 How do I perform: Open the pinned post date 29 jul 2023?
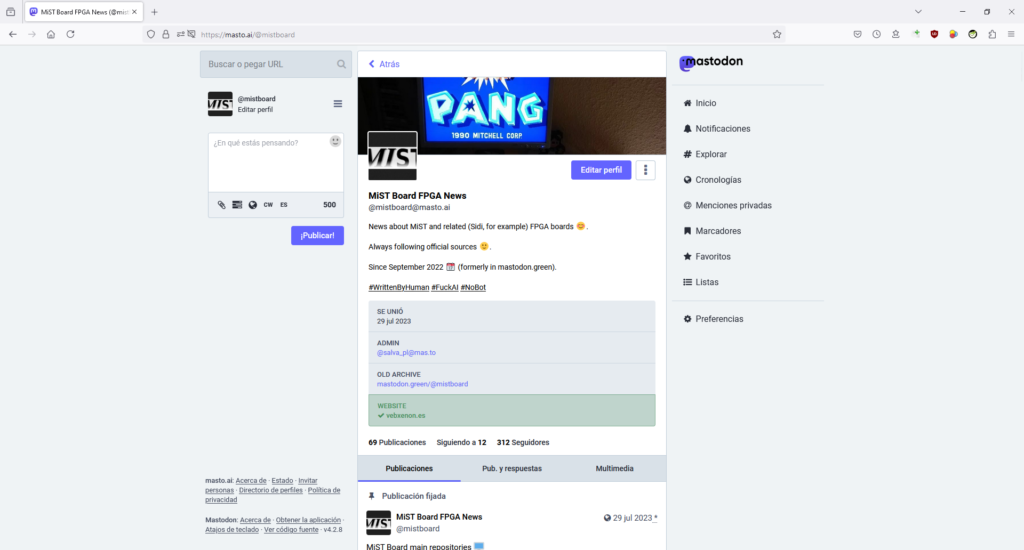(x=632, y=518)
